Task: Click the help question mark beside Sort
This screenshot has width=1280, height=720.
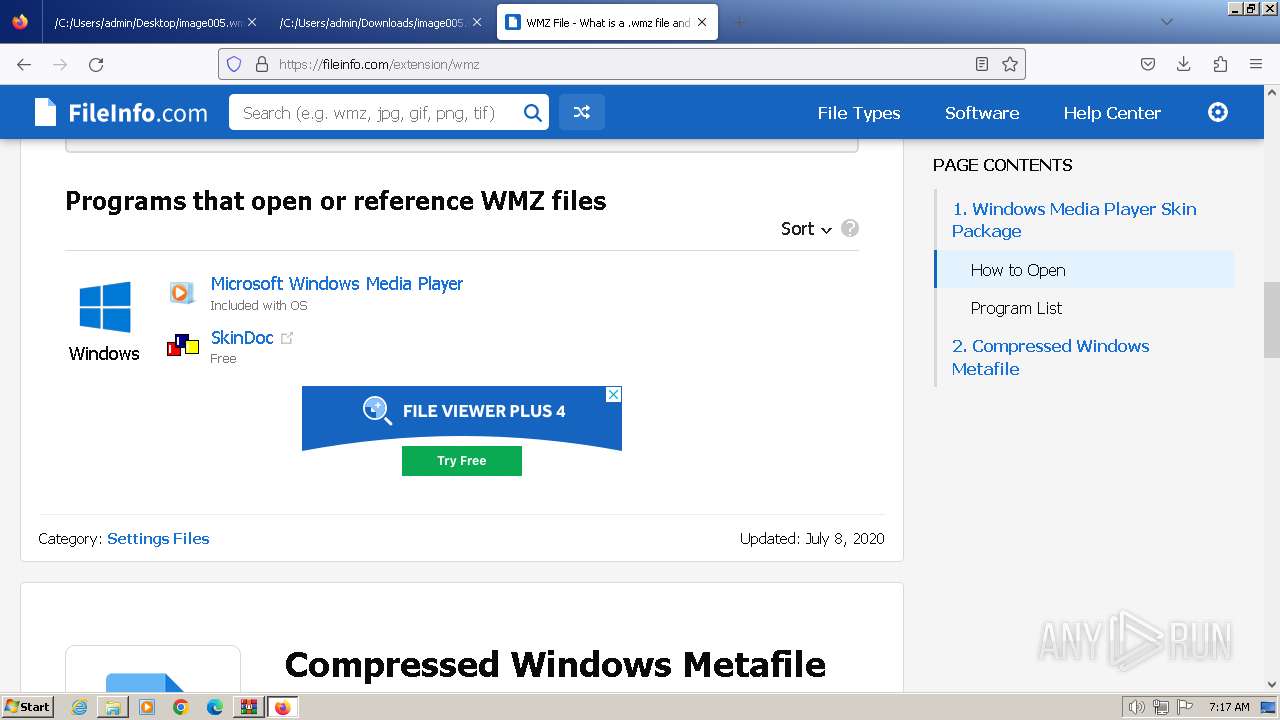Action: (x=850, y=228)
